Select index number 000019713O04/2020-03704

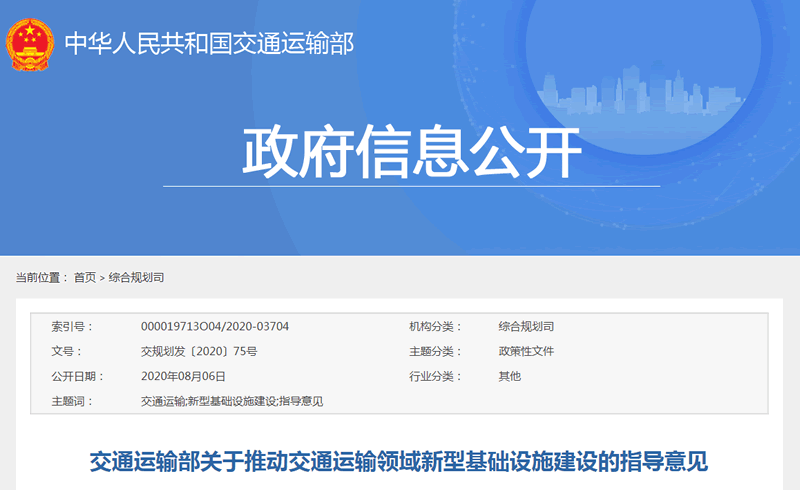point(215,327)
